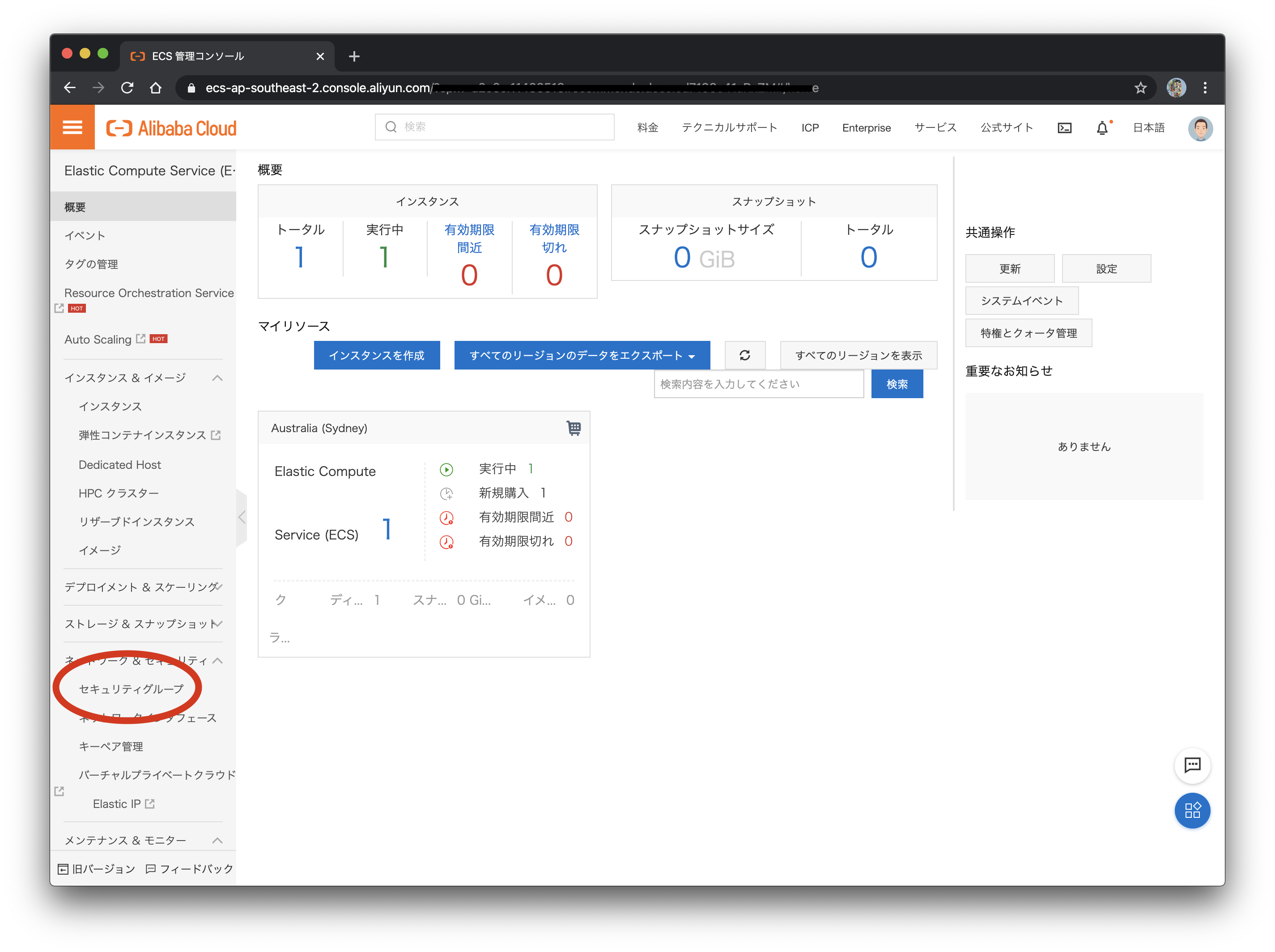Open the apps grid button bottom right
The width and height of the screenshot is (1275, 952).
tap(1192, 811)
